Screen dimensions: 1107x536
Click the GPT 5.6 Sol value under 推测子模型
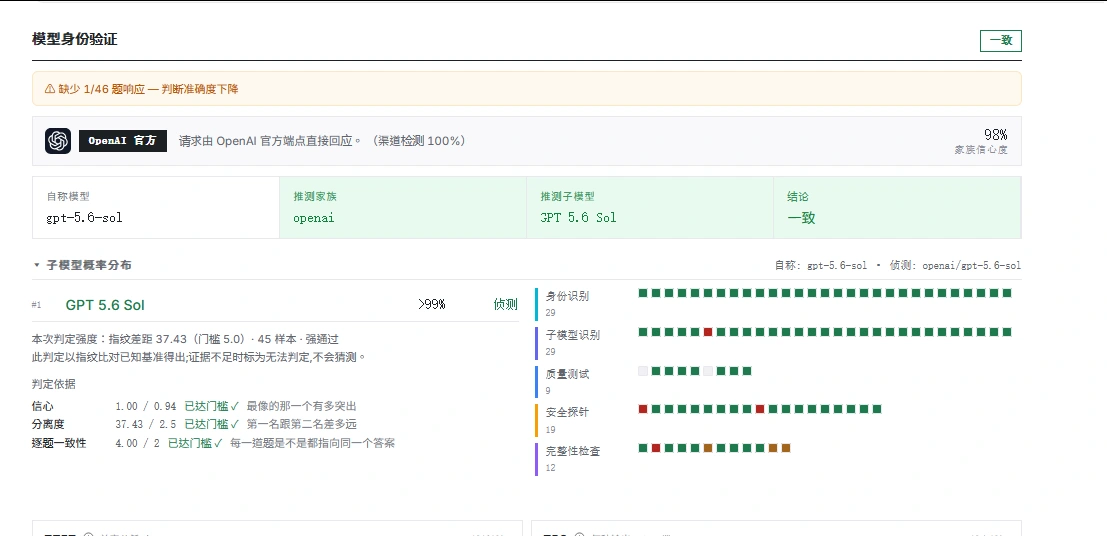578,218
